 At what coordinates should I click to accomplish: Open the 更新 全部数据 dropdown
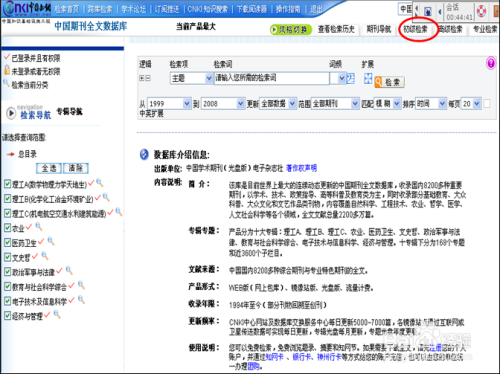click(x=278, y=104)
